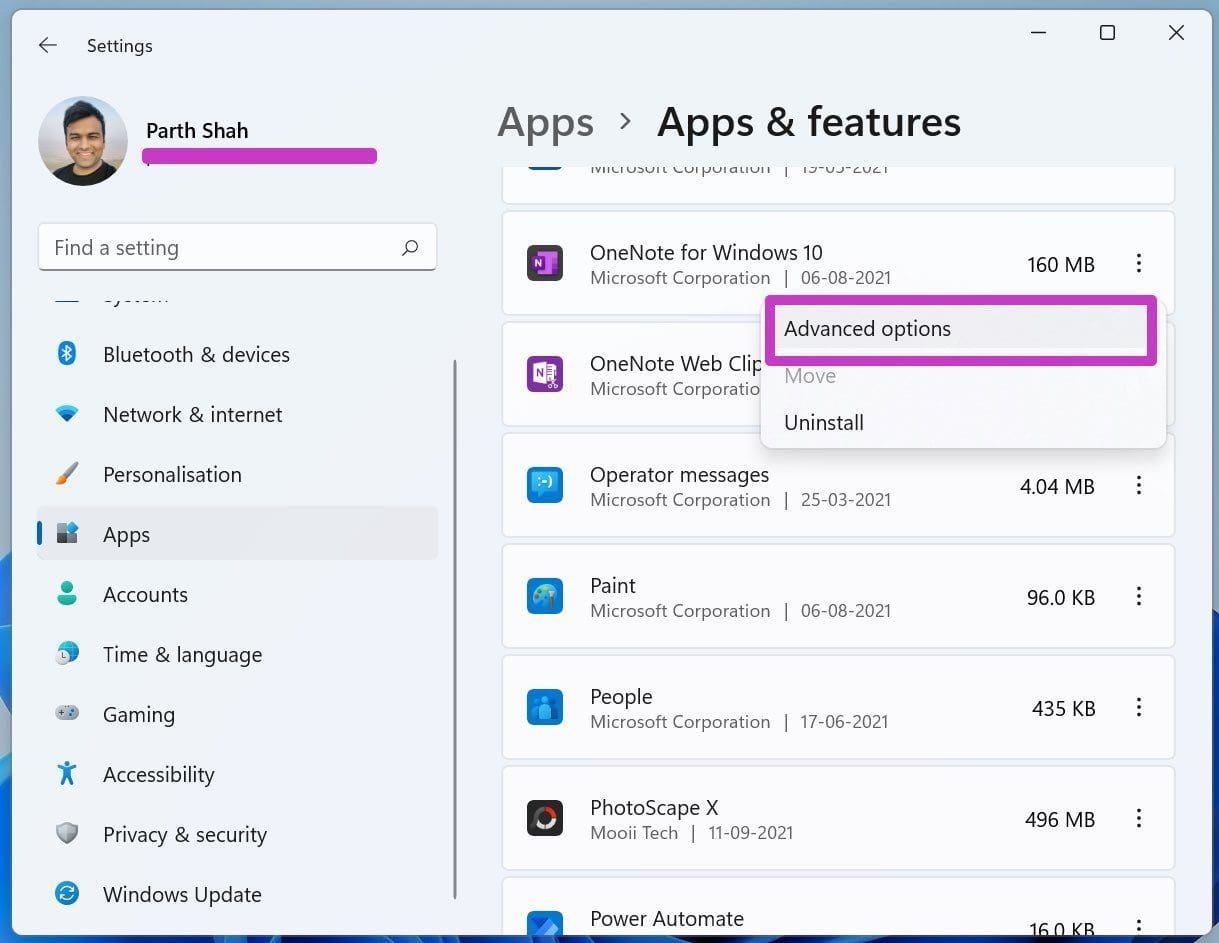Image resolution: width=1219 pixels, height=943 pixels.
Task: Open Gaming settings
Action: pyautogui.click(x=237, y=714)
